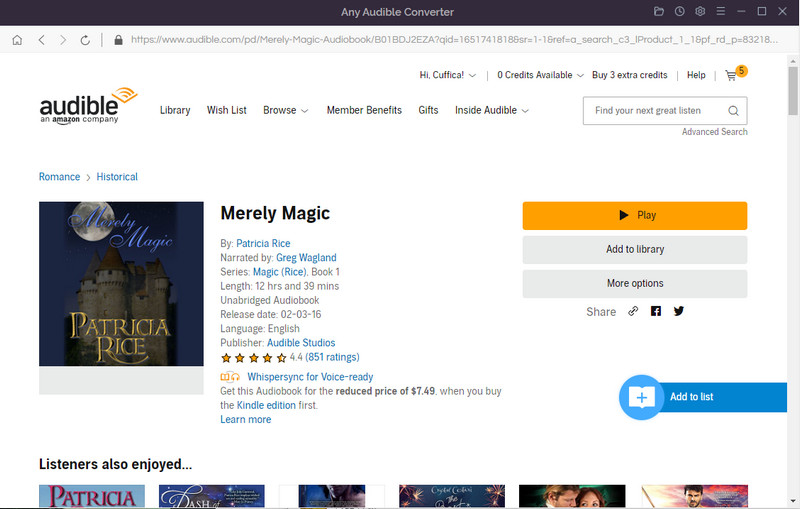Screen dimensions: 800x509
Task: Open Wish List menu item
Action: pos(227,110)
